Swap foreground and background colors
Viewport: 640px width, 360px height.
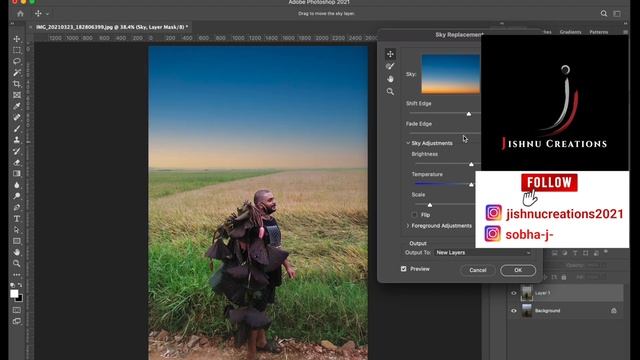(20, 285)
